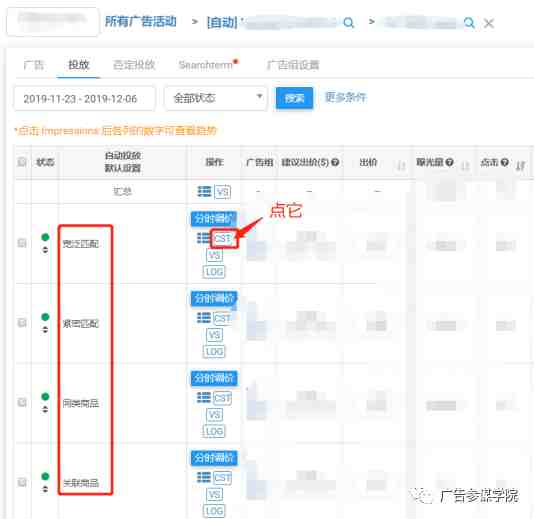The height and width of the screenshot is (519, 534).
Task: Open the VS comparison in the 汇总 row
Action: click(x=222, y=192)
